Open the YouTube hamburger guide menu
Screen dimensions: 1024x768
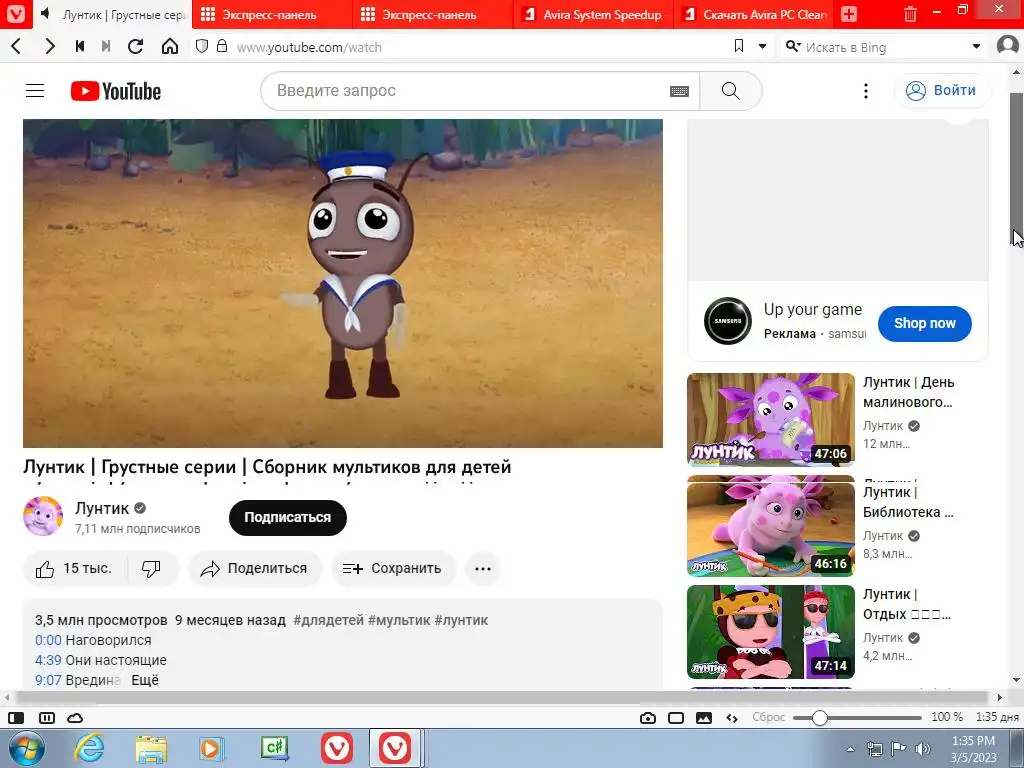(x=35, y=91)
